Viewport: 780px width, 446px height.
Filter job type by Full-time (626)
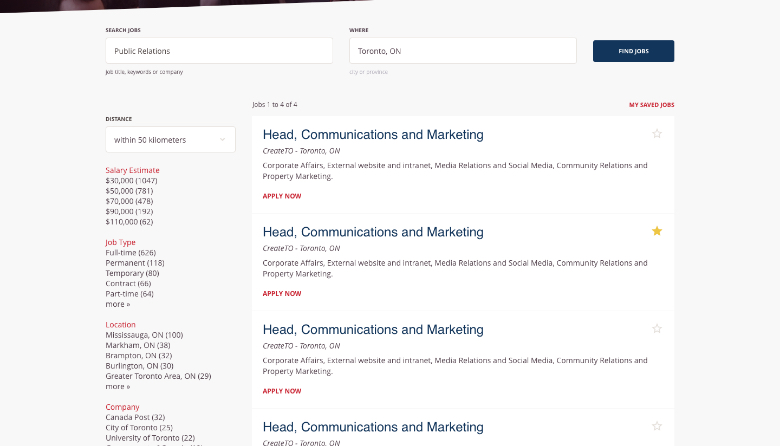pos(130,253)
